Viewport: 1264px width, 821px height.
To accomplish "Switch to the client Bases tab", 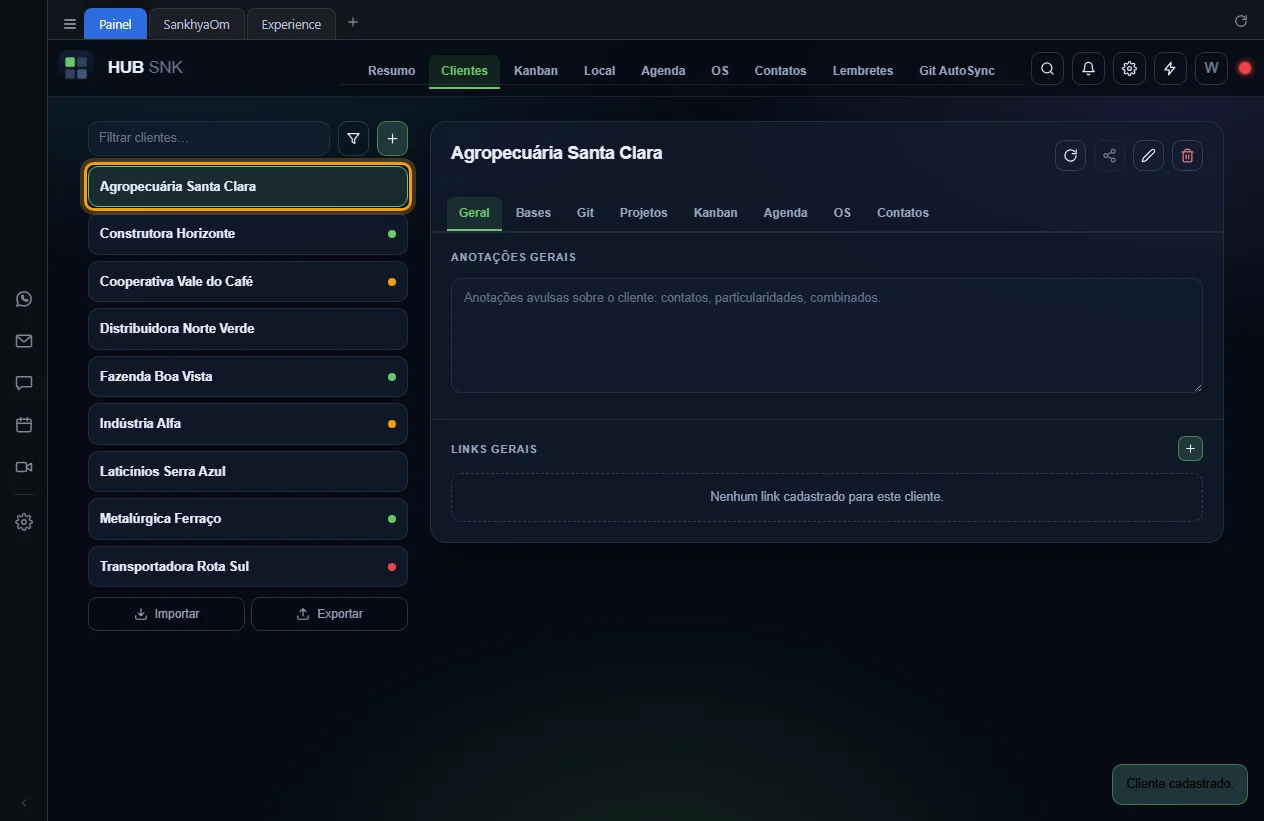I will 533,213.
